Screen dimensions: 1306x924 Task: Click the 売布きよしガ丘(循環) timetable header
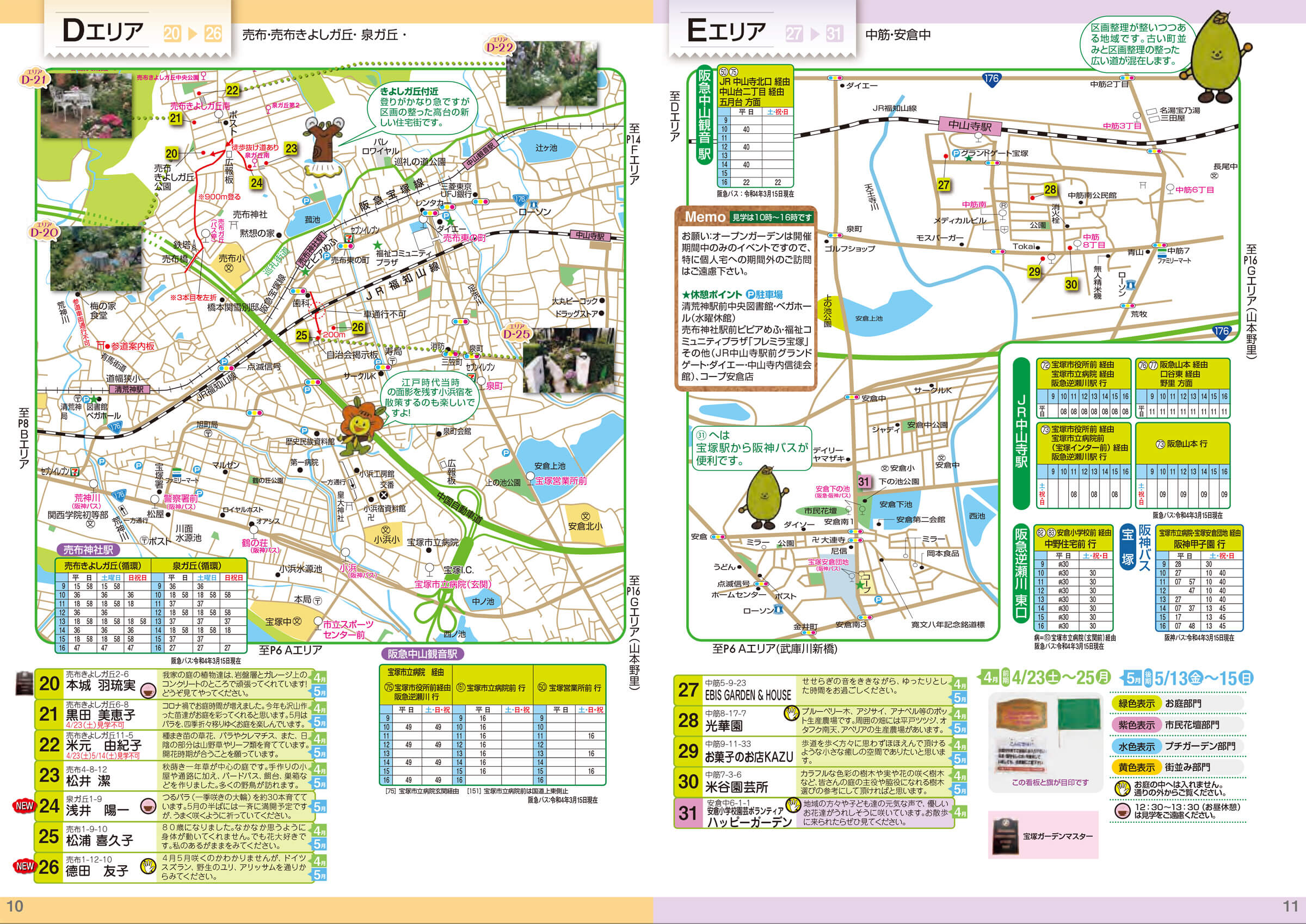click(x=102, y=565)
